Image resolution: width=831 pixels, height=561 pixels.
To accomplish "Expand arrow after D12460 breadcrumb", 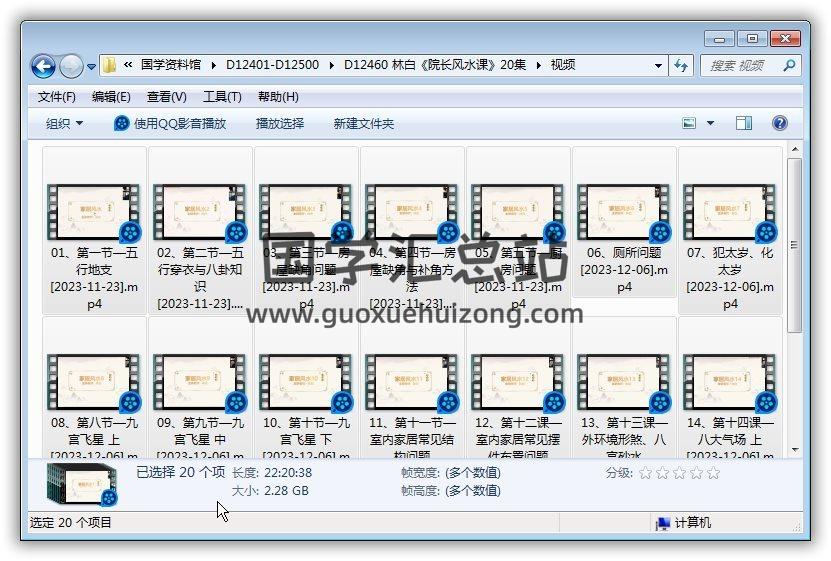I will click(538, 65).
